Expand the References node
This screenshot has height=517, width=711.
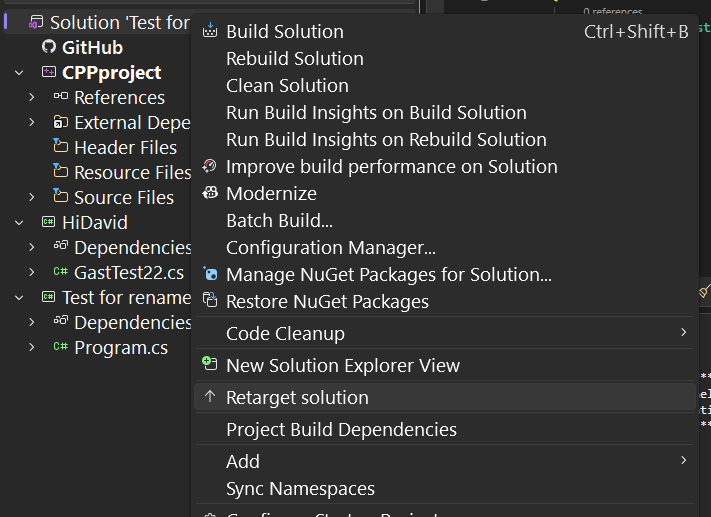[x=31, y=97]
